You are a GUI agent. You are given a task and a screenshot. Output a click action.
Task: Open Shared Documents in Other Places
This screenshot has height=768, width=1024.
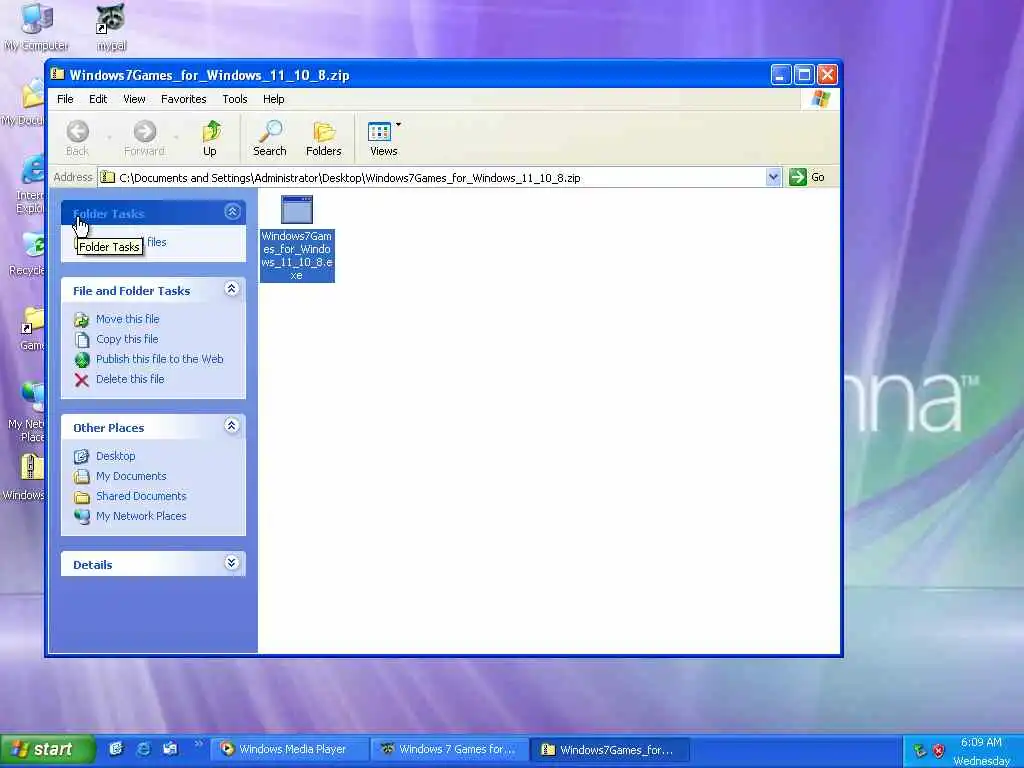[x=141, y=496]
